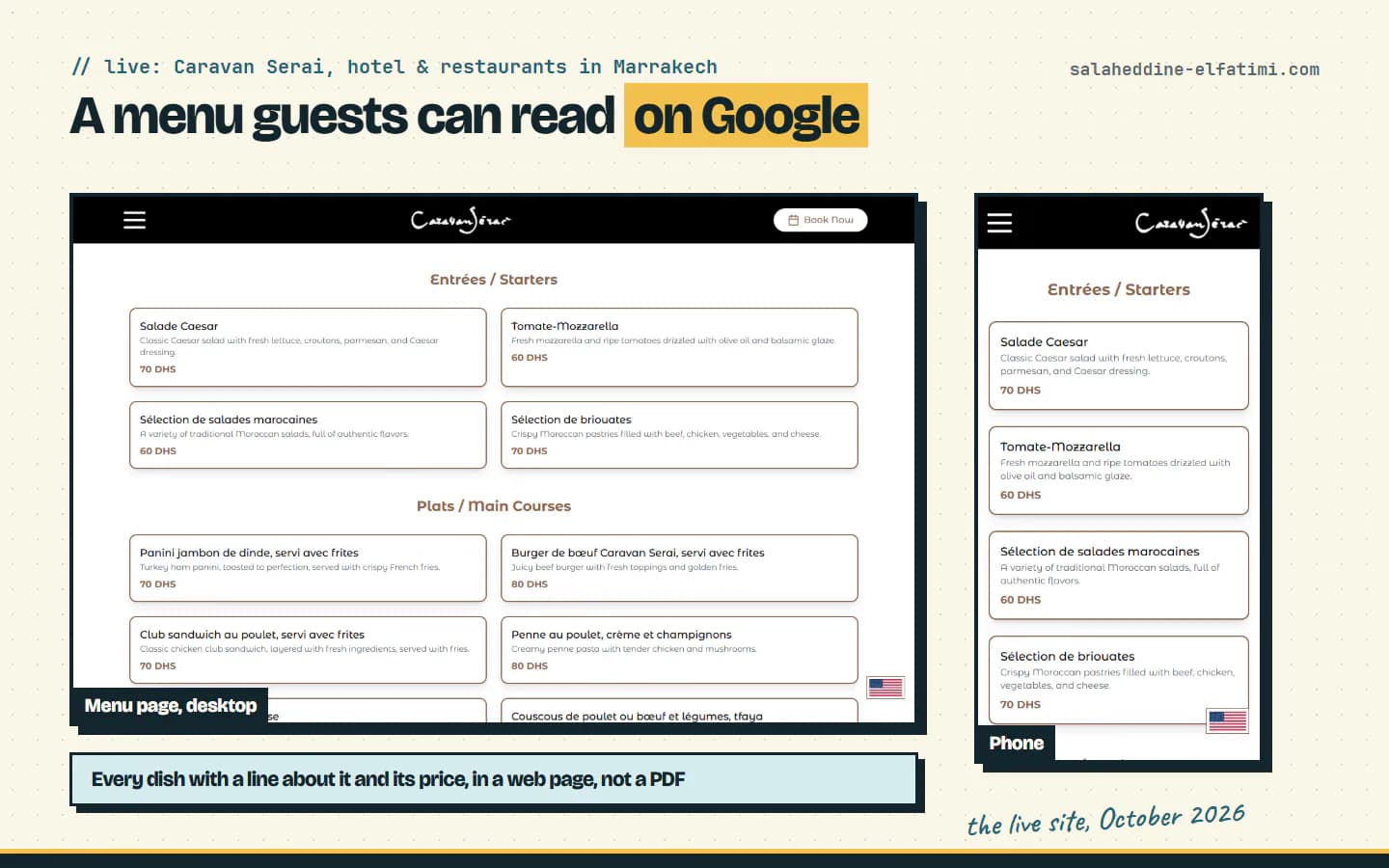Open the Burger de bœuf Caravan Serai card
Viewport: 1389px width, 868px height.
(x=679, y=568)
